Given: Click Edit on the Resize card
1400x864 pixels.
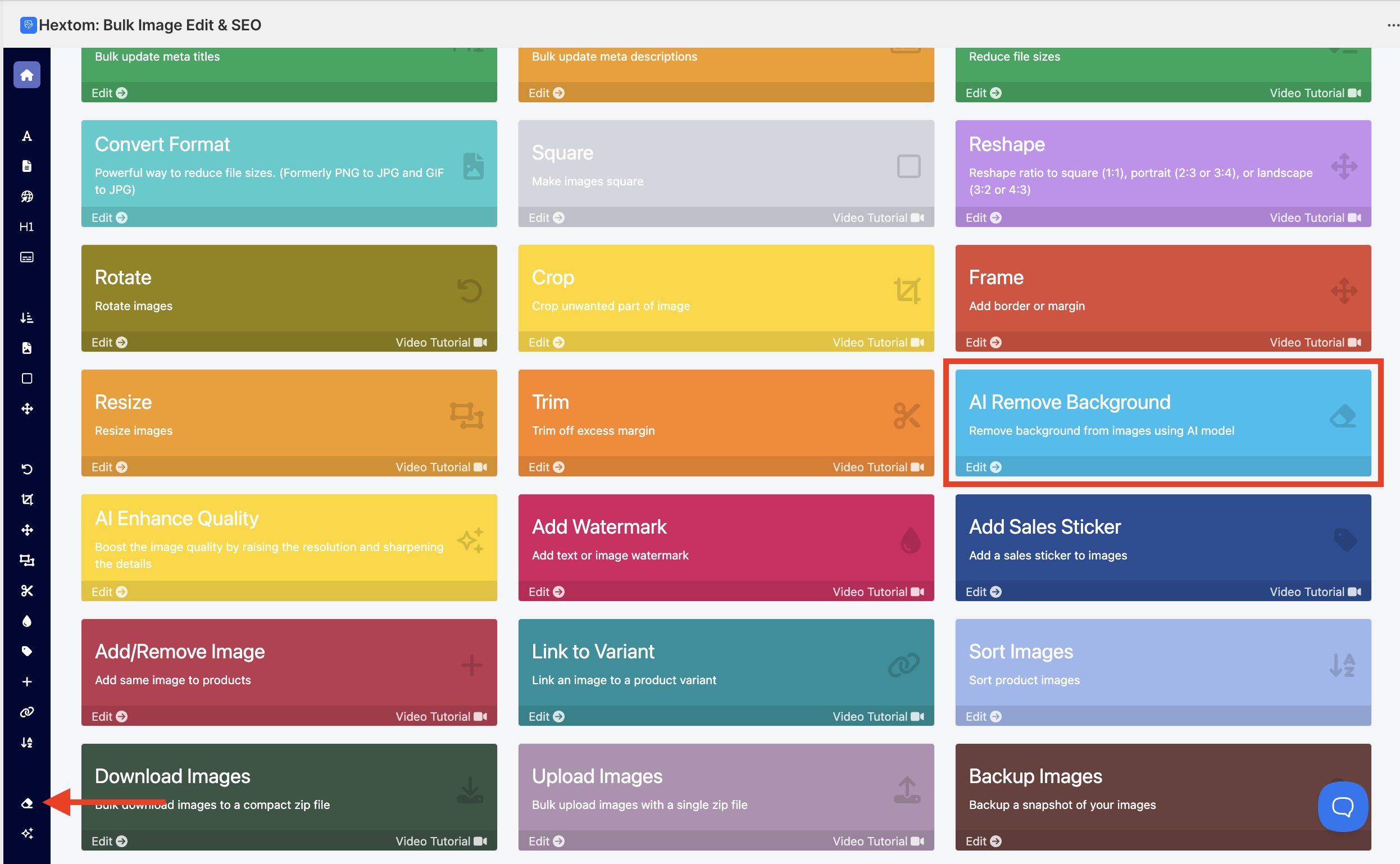Looking at the screenshot, I should point(109,467).
